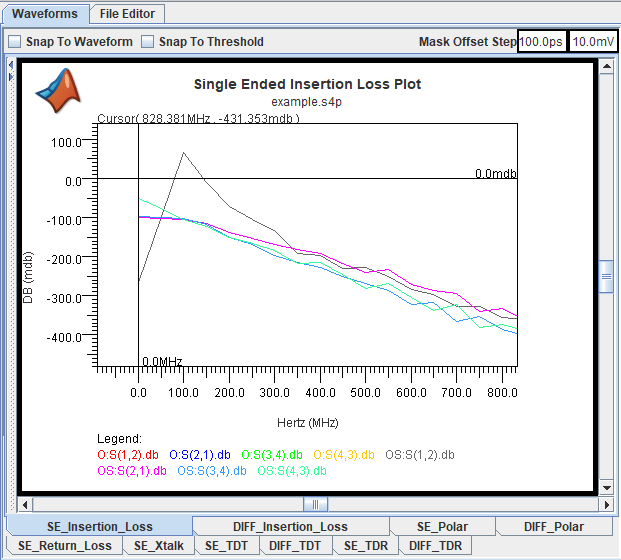Viewport: 621px width, 560px height.
Task: Open the SE_Xtalk tab
Action: point(159,545)
